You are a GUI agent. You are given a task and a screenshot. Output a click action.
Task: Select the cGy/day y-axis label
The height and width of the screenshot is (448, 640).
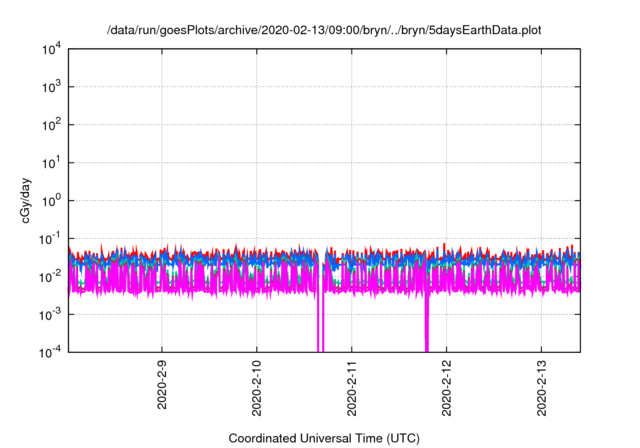click(x=25, y=200)
